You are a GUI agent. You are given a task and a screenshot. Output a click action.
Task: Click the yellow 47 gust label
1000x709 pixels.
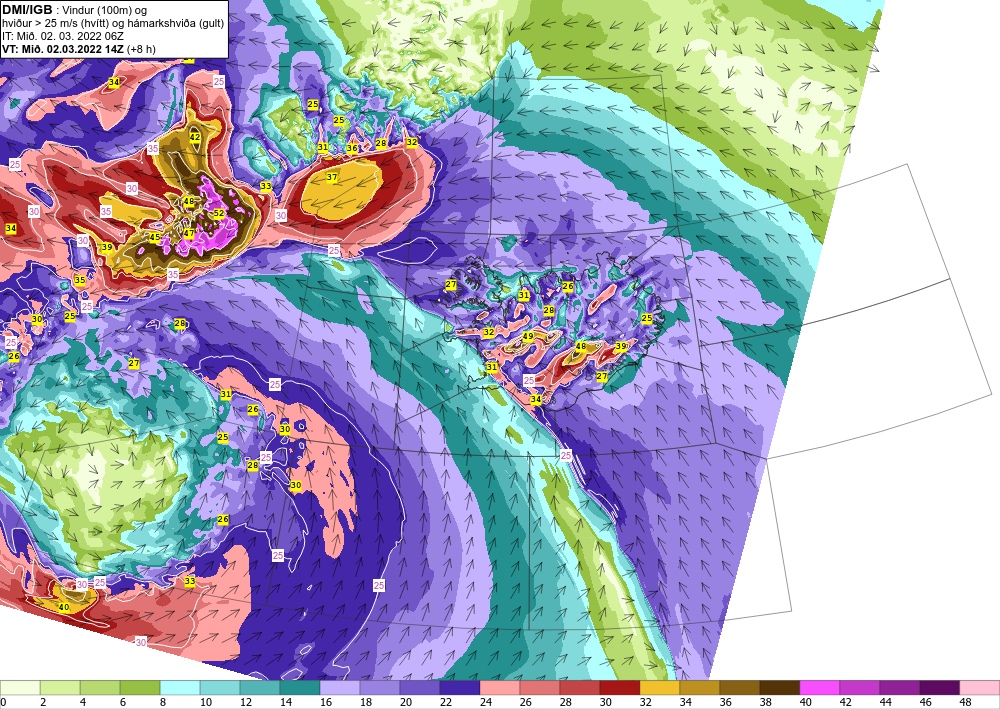click(x=189, y=234)
